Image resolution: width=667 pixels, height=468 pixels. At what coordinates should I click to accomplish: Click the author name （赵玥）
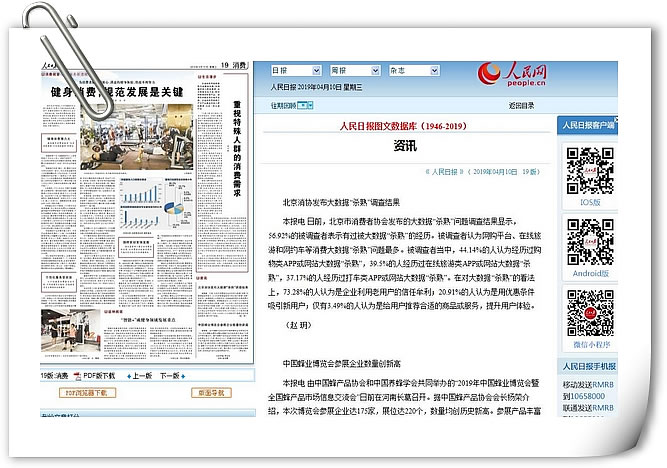299,325
